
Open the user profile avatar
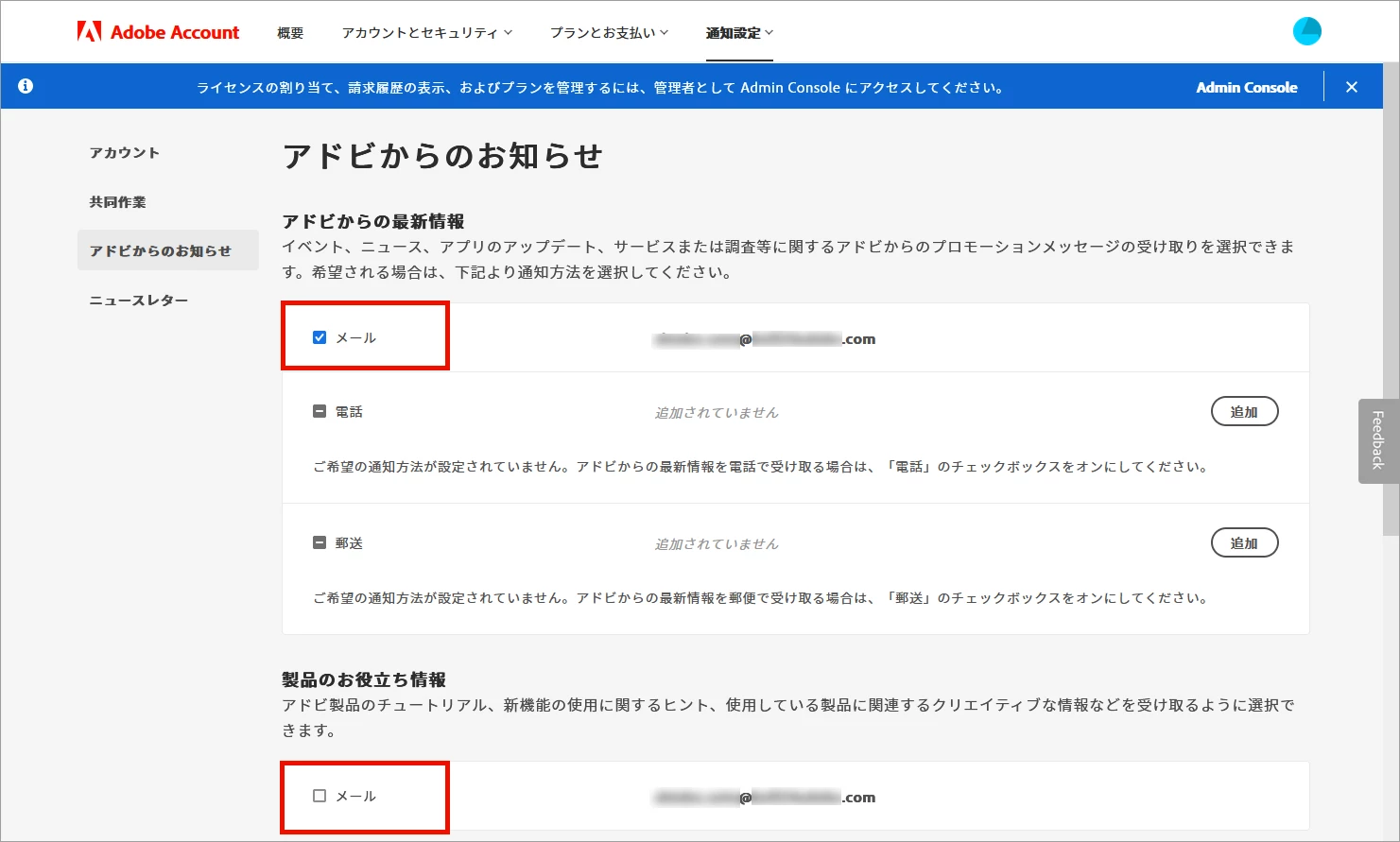click(1307, 31)
